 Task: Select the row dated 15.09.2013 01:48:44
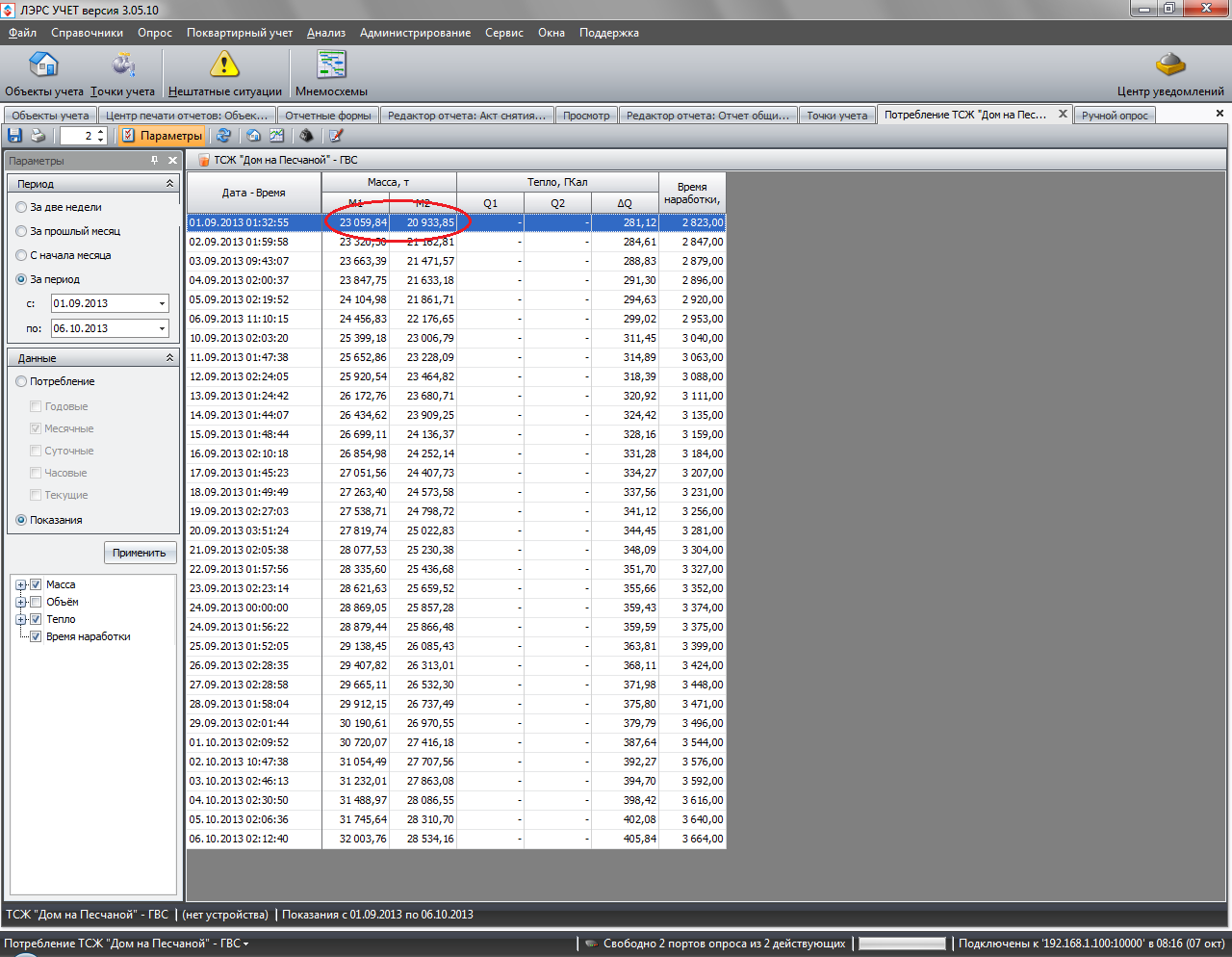tap(456, 434)
